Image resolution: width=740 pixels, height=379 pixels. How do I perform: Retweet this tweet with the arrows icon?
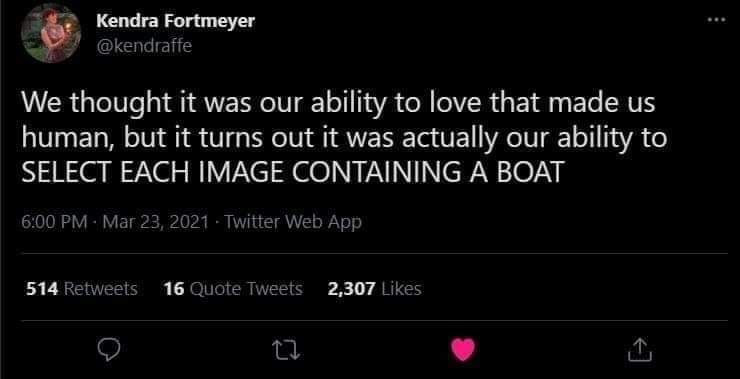click(287, 351)
